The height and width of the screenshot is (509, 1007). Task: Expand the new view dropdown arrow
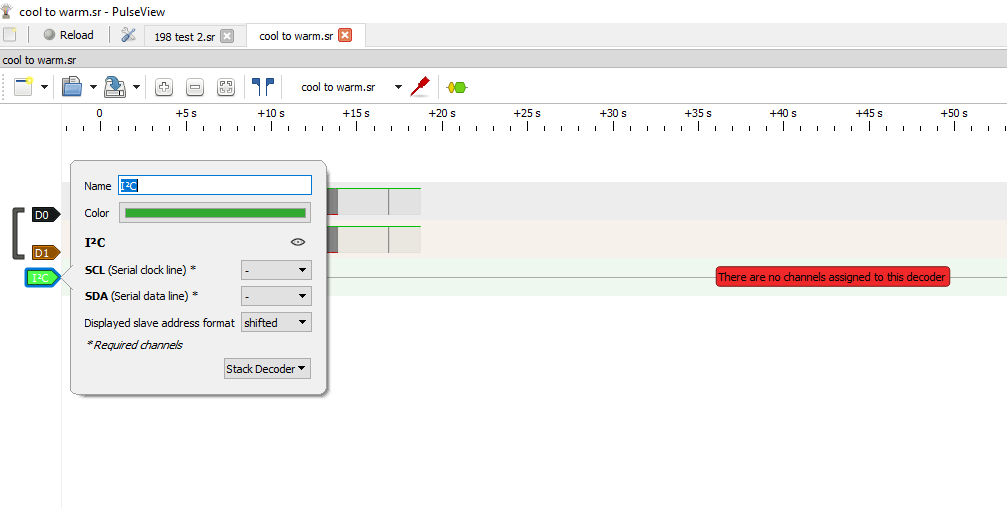[x=44, y=87]
